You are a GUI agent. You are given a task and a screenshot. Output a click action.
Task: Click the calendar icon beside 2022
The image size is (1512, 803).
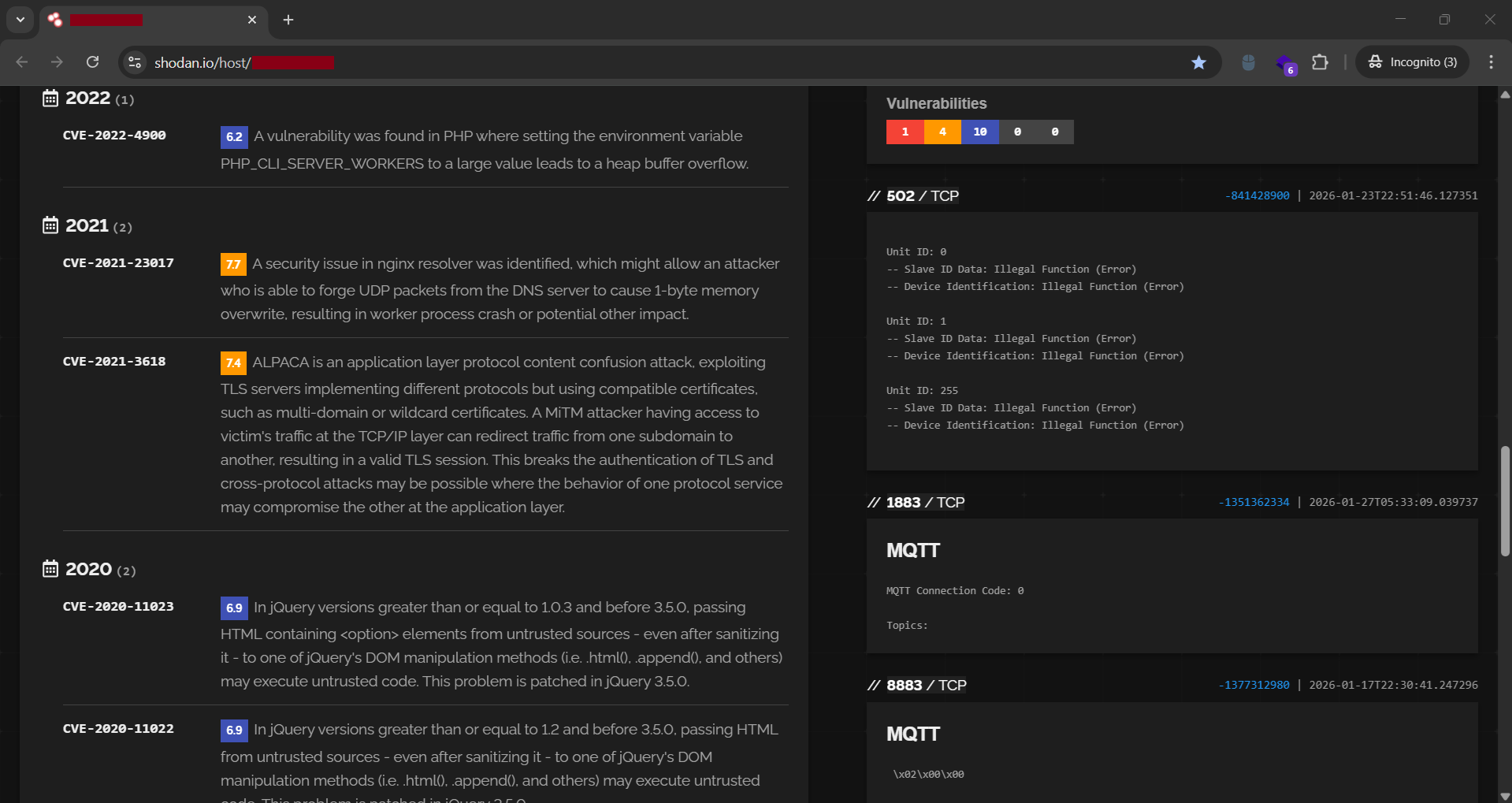pos(50,97)
